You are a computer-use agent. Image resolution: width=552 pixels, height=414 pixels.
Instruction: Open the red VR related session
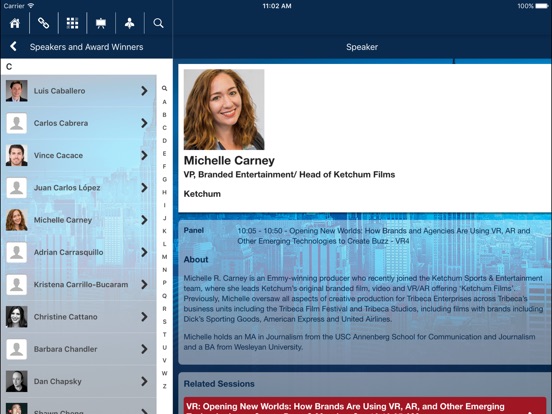click(365, 406)
